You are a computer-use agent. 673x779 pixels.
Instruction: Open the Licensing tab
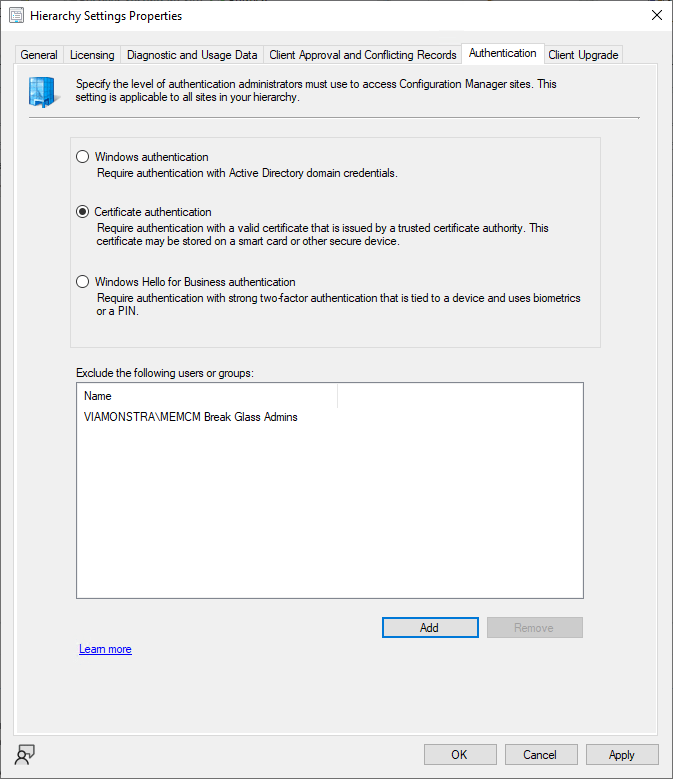pyautogui.click(x=92, y=55)
